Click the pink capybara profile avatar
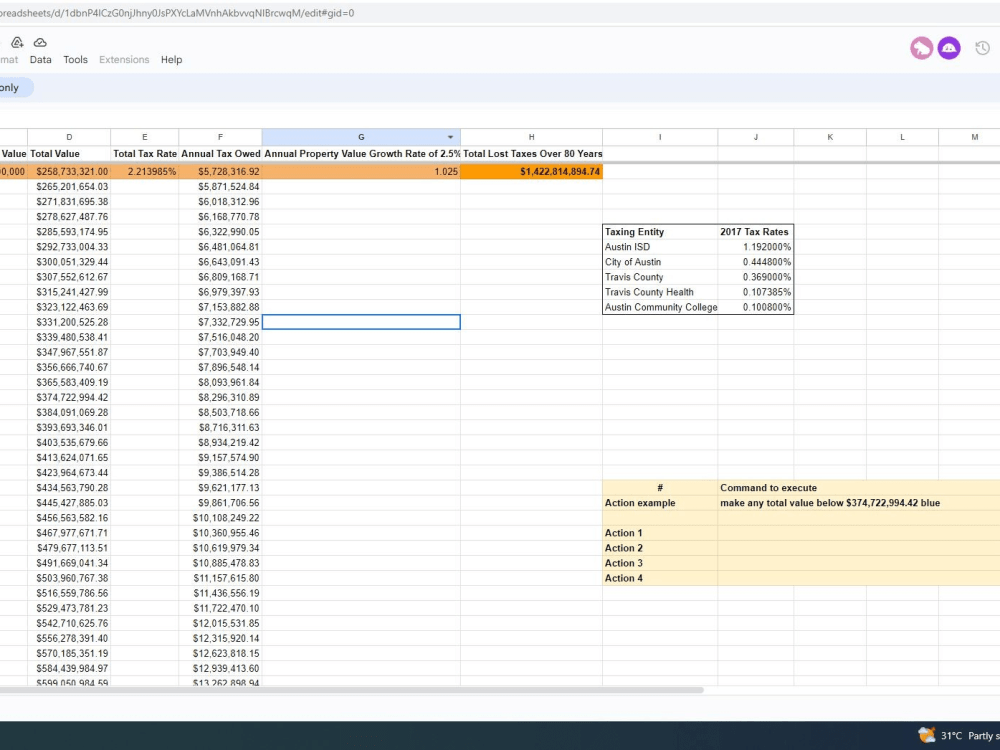 (x=921, y=47)
